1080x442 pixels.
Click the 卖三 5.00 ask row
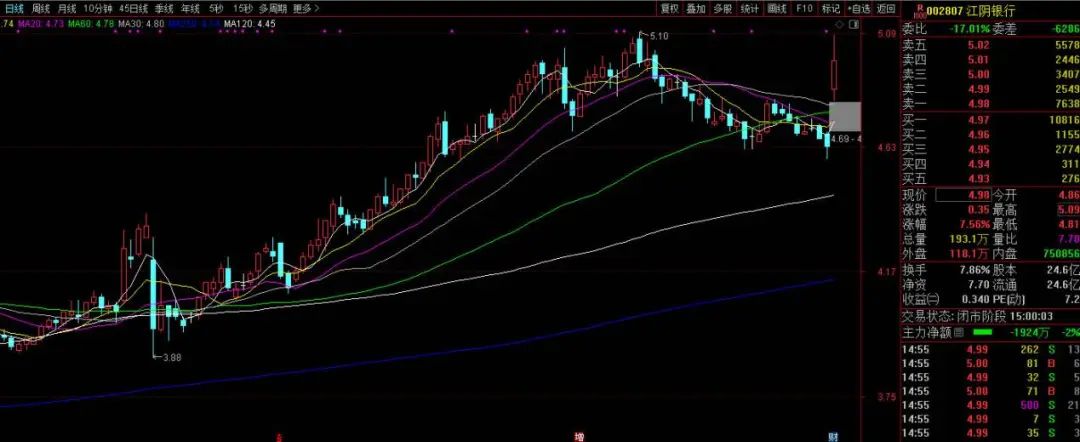pos(990,74)
